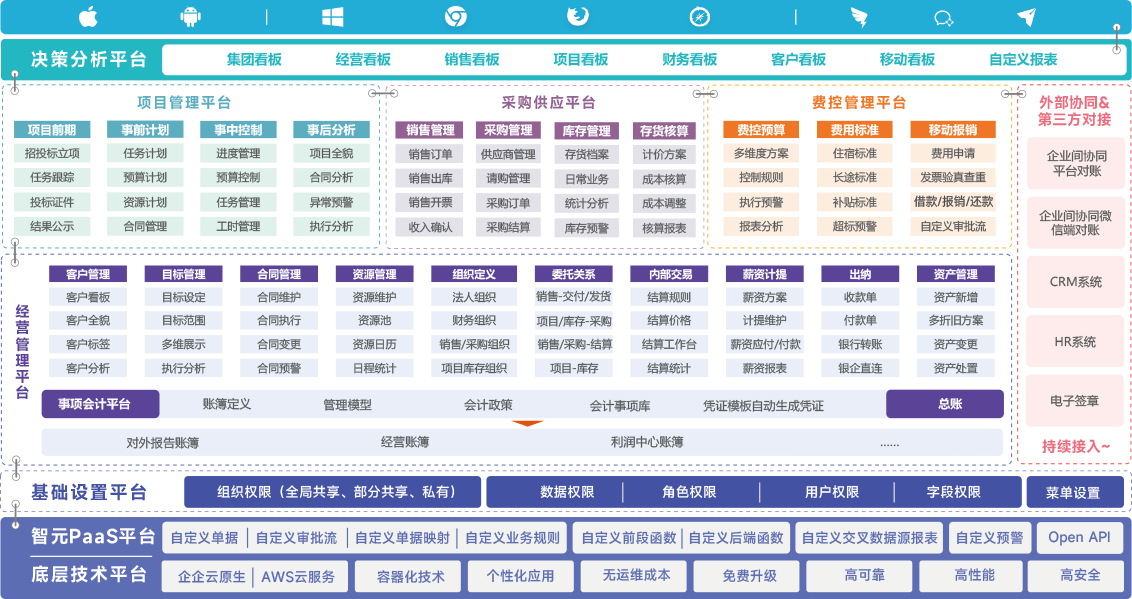
Task: Click the Android robot icon
Action: tap(189, 16)
